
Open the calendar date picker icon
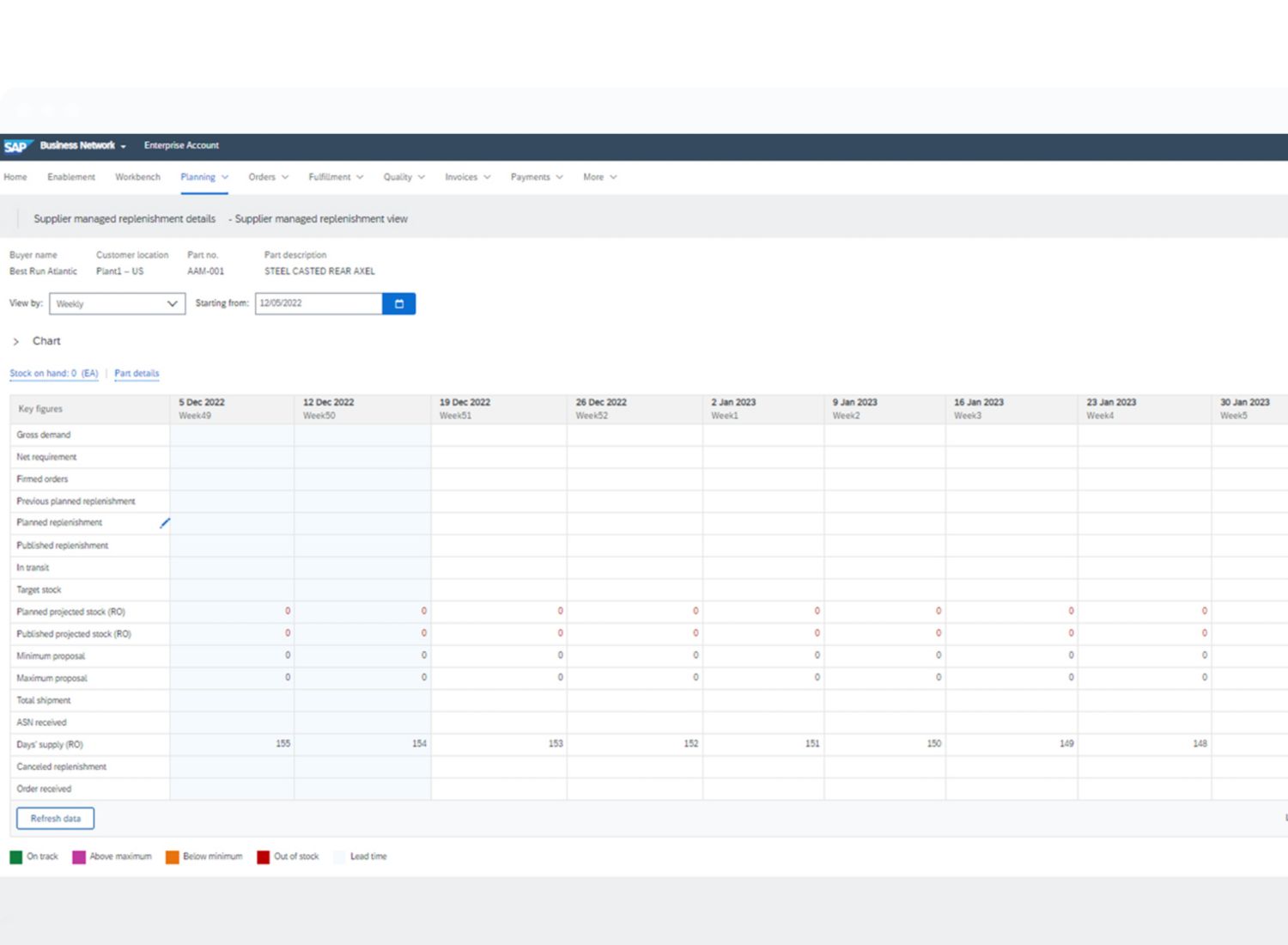tap(398, 303)
